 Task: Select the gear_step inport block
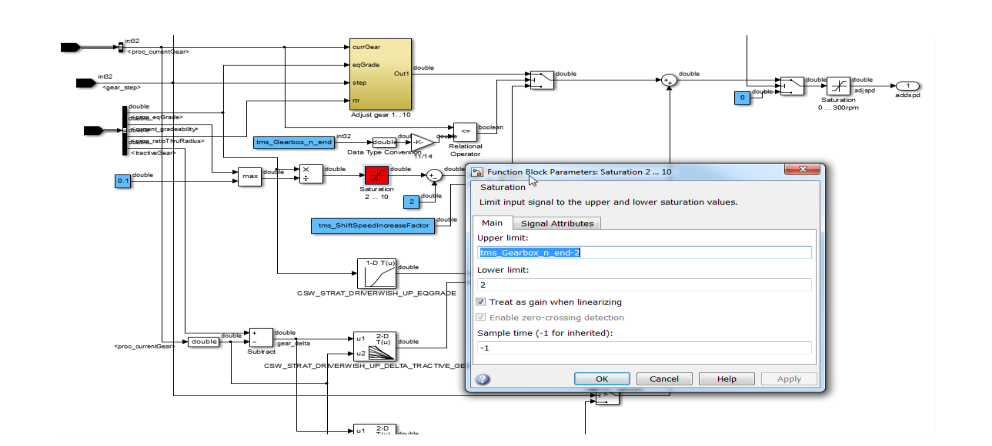tap(85, 83)
